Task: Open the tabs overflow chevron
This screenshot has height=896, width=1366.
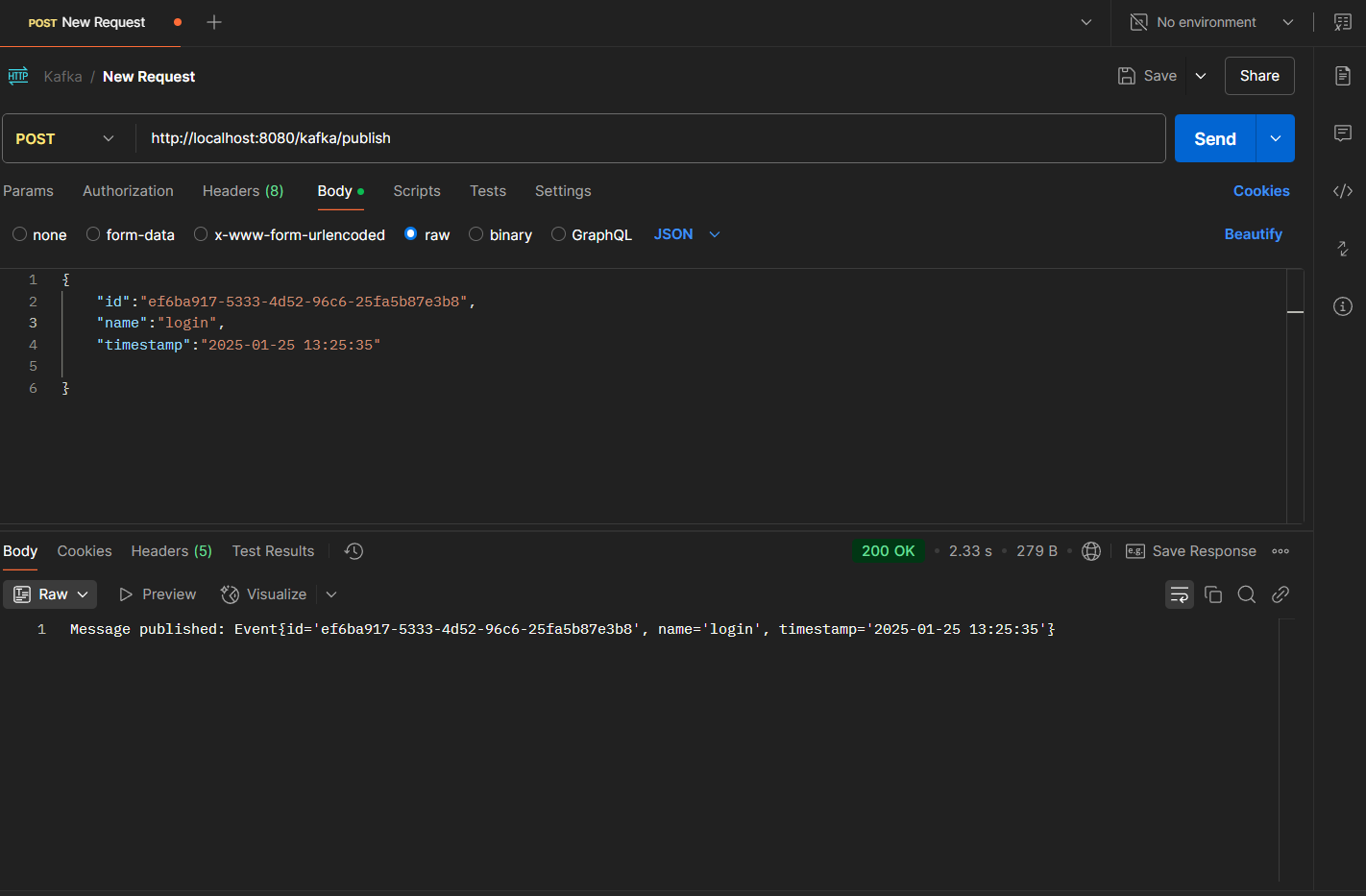Action: (x=1086, y=22)
